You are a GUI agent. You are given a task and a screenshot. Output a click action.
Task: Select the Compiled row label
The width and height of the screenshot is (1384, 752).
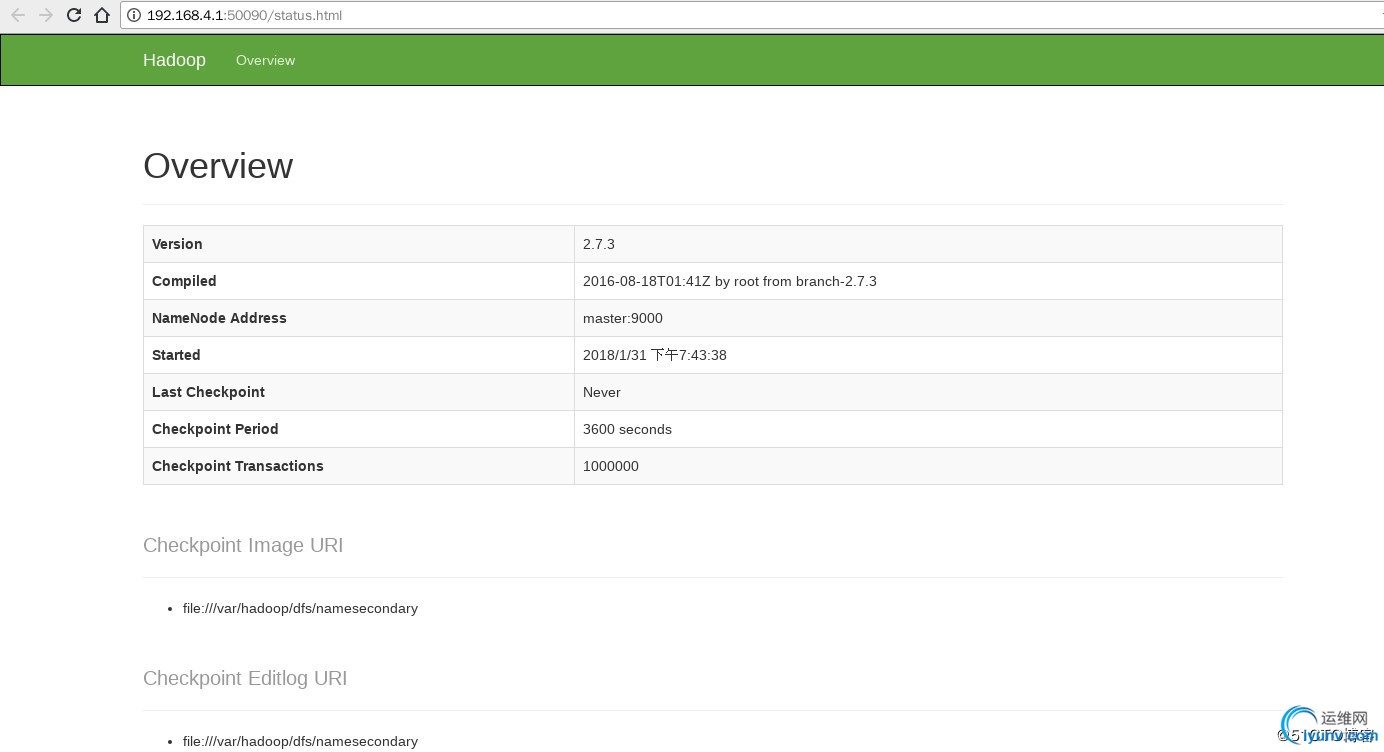(x=184, y=281)
